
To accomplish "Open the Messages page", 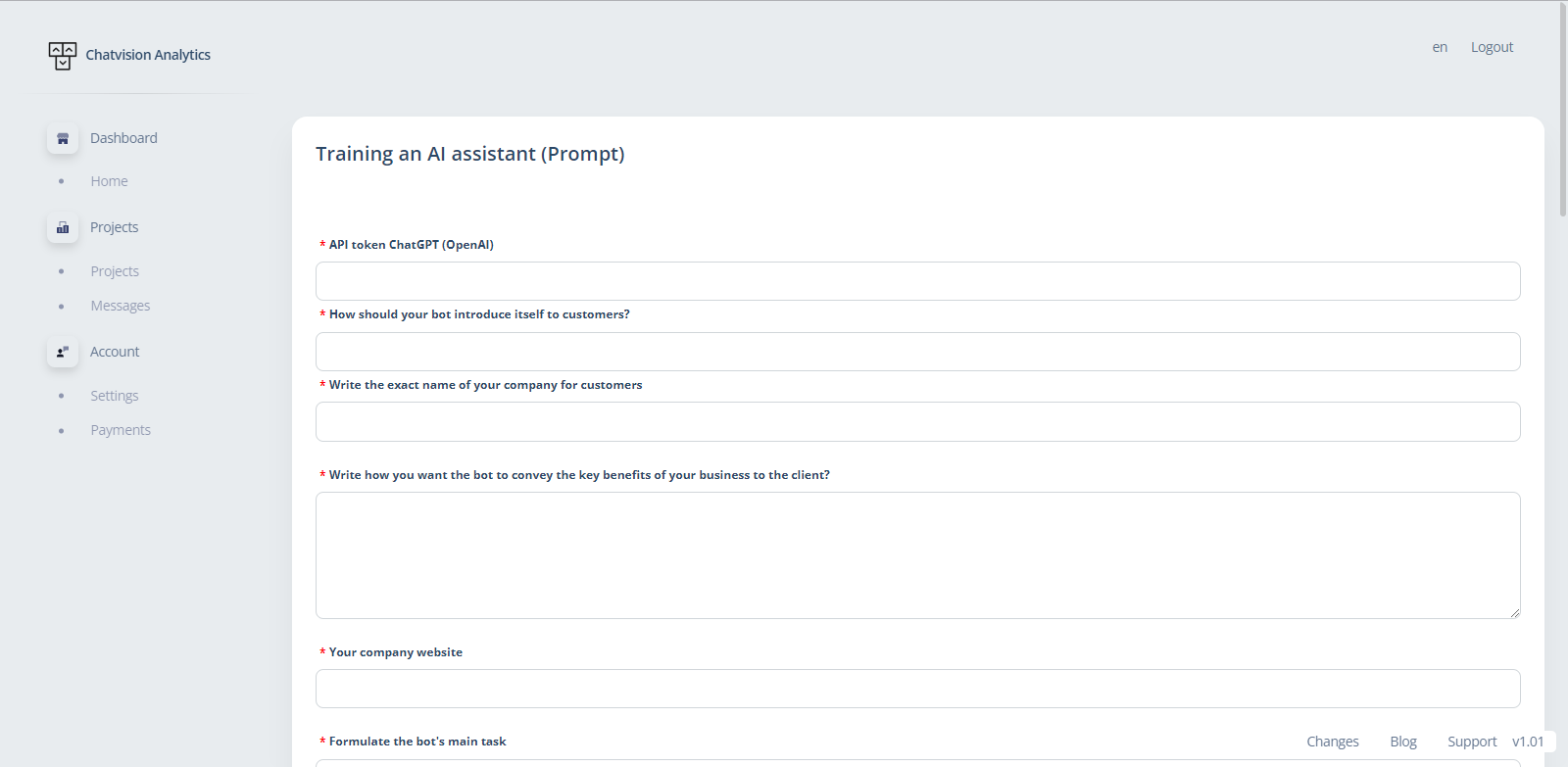I will [121, 306].
